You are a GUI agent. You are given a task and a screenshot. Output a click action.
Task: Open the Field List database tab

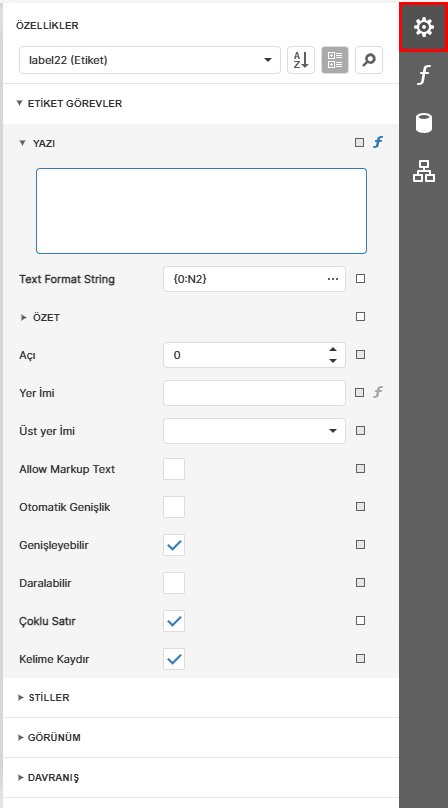[423, 123]
